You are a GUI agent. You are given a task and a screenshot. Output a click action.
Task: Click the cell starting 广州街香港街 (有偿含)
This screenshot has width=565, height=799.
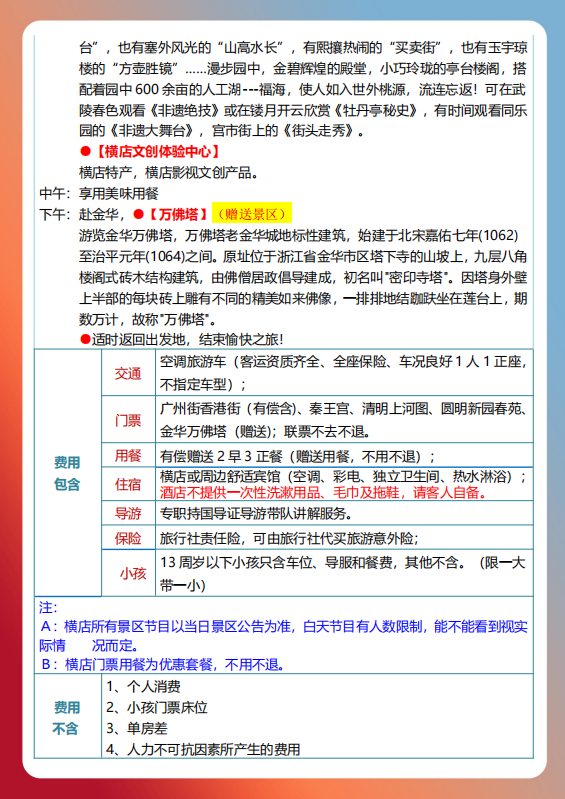[344, 420]
